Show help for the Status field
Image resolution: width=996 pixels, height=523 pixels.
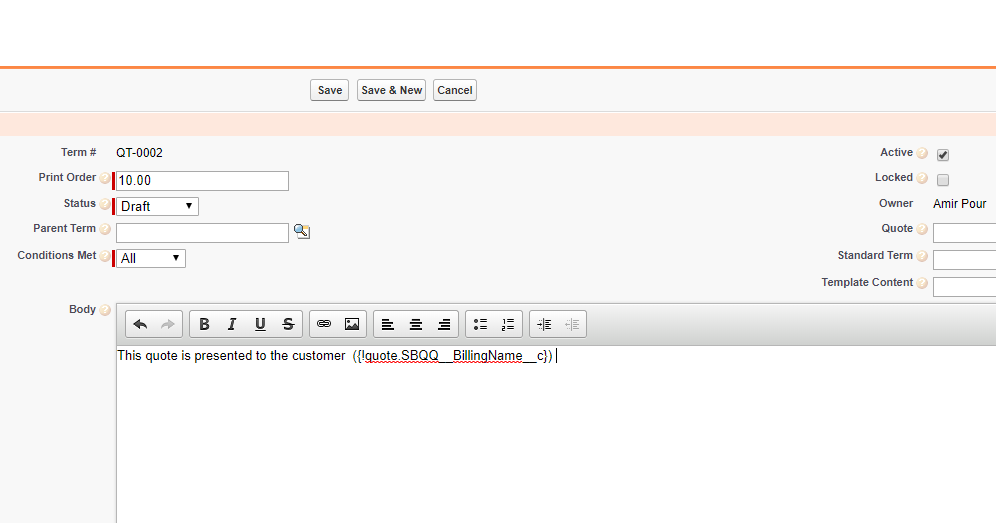pos(105,205)
